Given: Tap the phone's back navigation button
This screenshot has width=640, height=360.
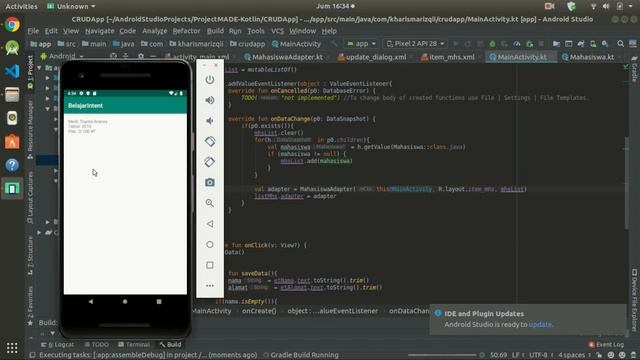Looking at the screenshot, I should (91, 302).
